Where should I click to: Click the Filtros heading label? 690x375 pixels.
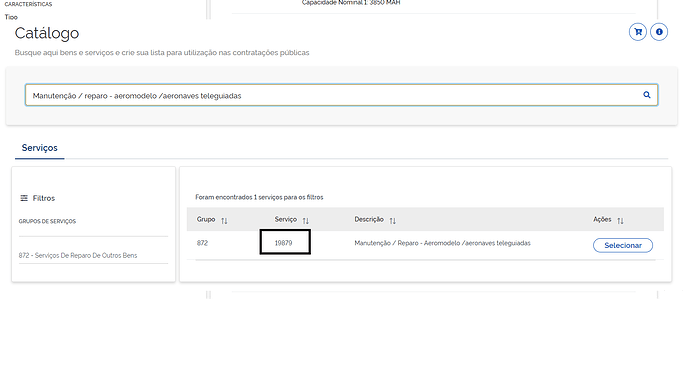[x=44, y=198]
